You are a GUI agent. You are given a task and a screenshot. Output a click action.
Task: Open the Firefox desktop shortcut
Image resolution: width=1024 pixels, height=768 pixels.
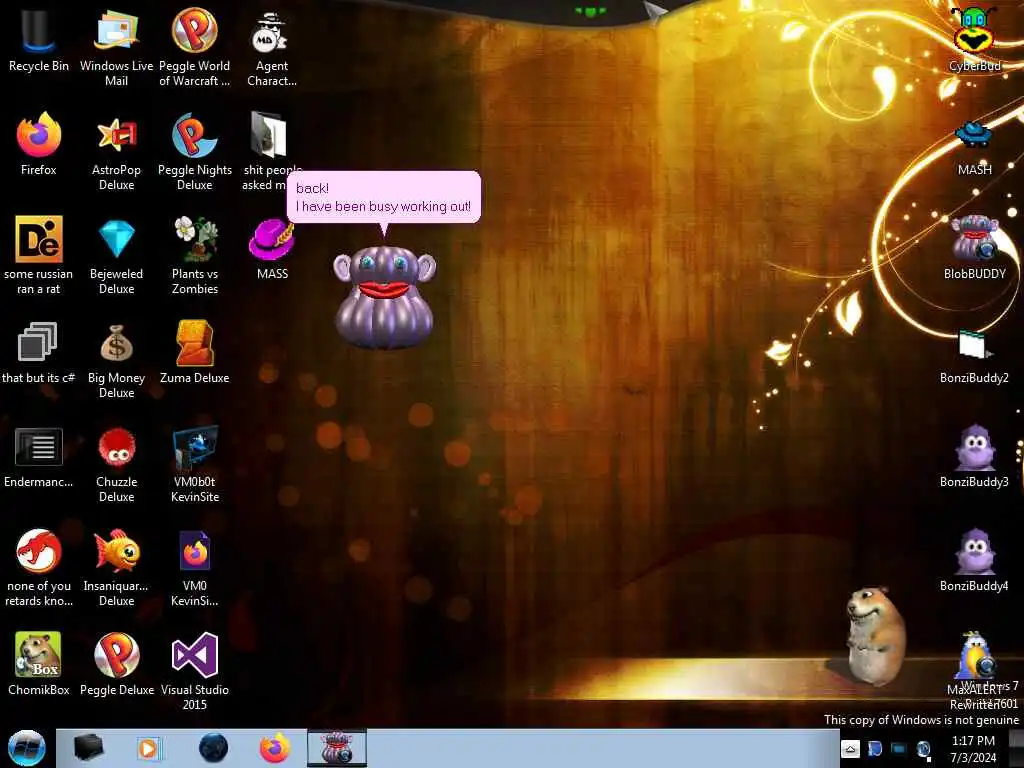(x=39, y=144)
